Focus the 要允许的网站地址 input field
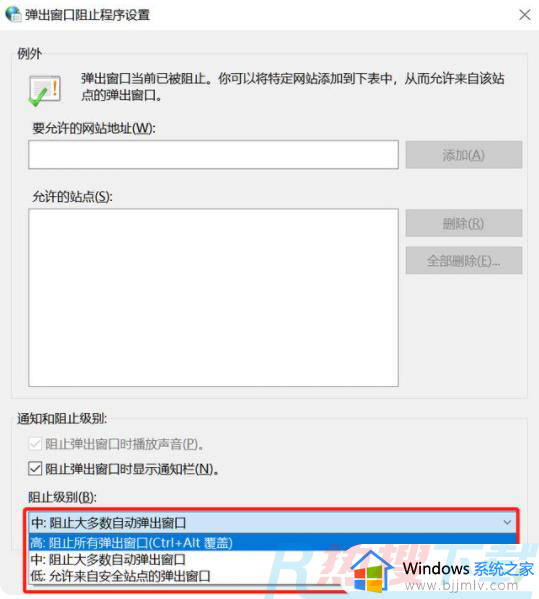 213,154
